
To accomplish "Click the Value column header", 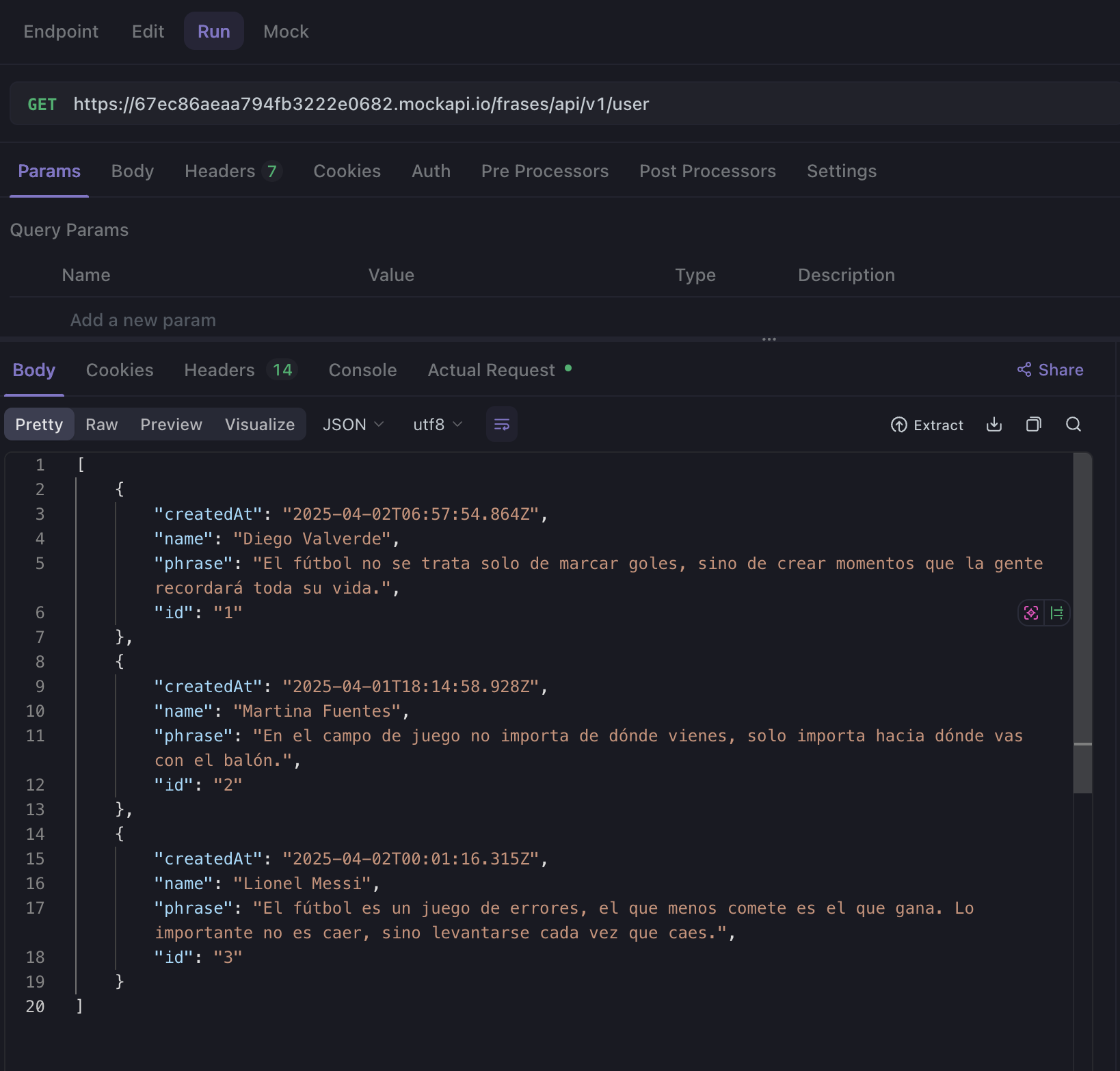I will pyautogui.click(x=391, y=275).
